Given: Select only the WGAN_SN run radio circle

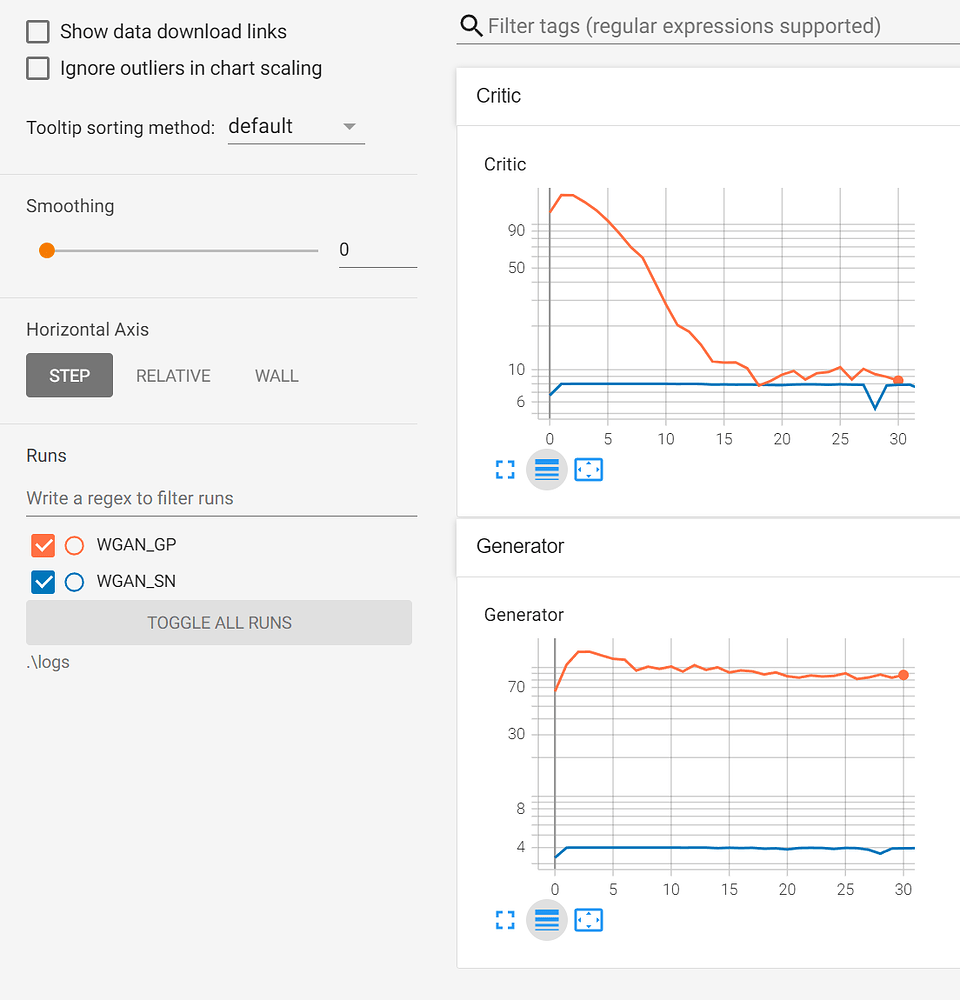Looking at the screenshot, I should click(x=74, y=581).
